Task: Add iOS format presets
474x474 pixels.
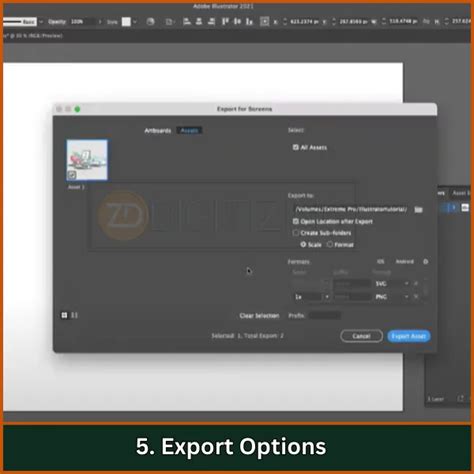Action: tap(380, 262)
